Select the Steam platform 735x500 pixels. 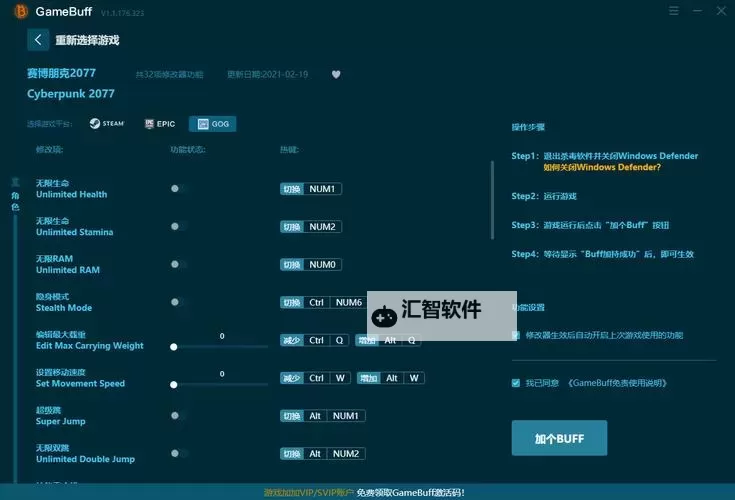click(107, 123)
